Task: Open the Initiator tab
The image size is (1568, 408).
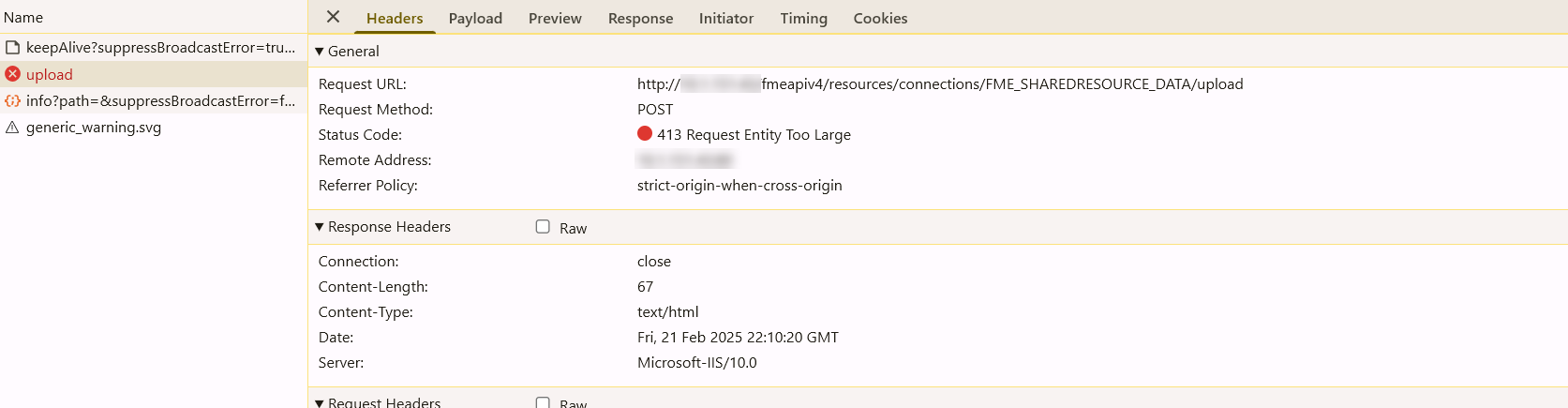Action: 726,18
